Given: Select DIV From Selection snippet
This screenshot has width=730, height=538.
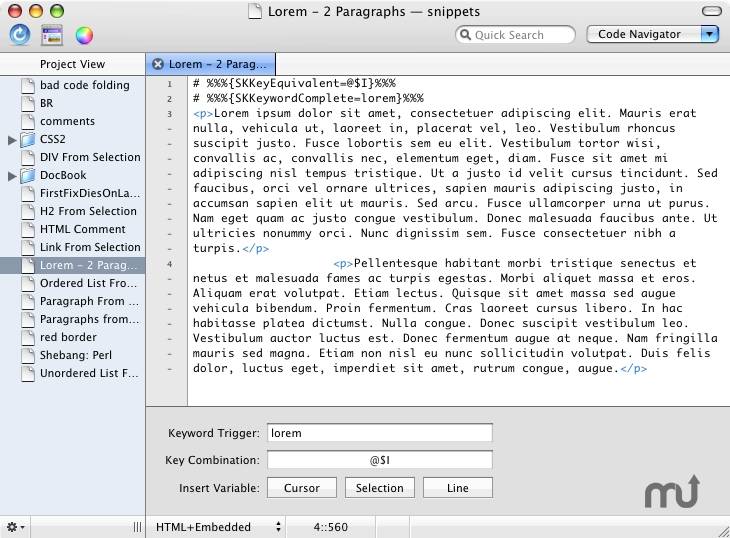Looking at the screenshot, I should (90, 157).
